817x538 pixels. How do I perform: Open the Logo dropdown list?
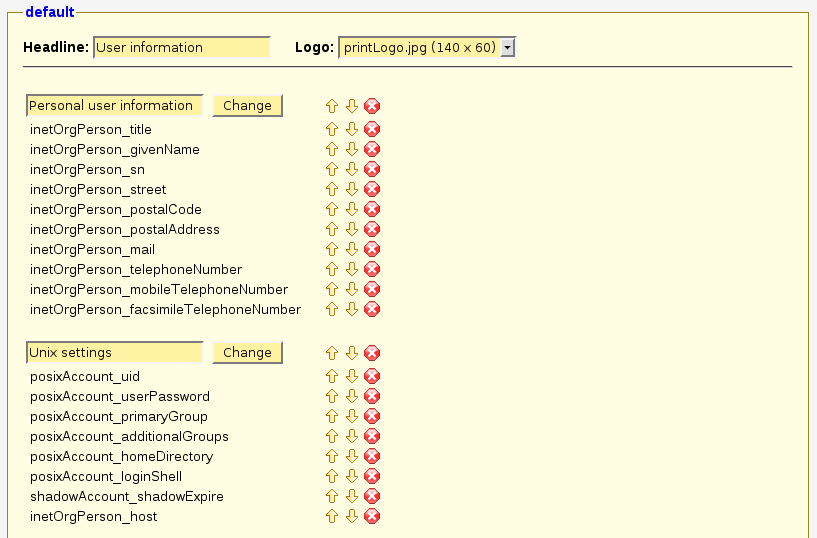(507, 47)
